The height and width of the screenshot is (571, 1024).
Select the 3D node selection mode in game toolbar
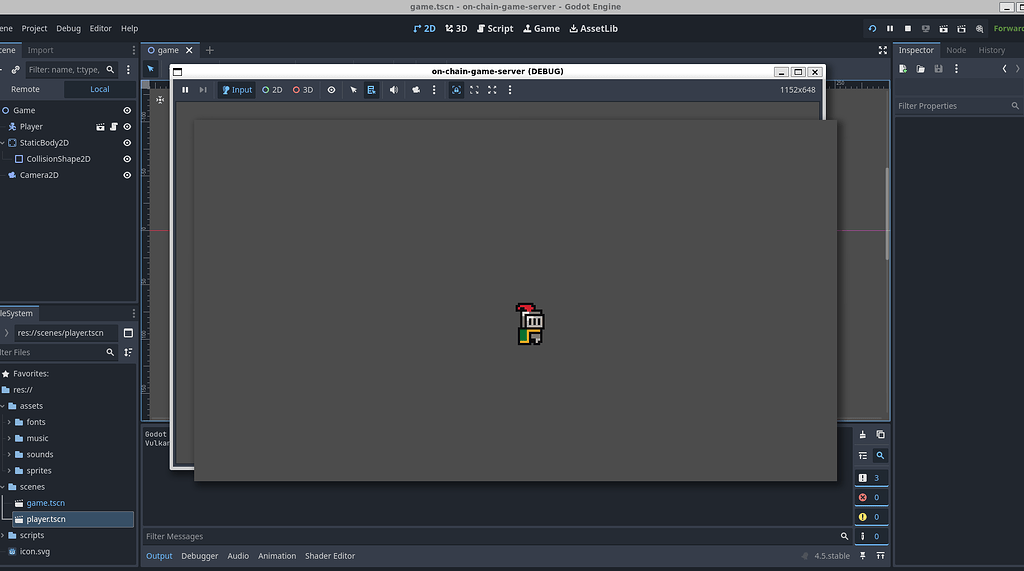tap(303, 90)
